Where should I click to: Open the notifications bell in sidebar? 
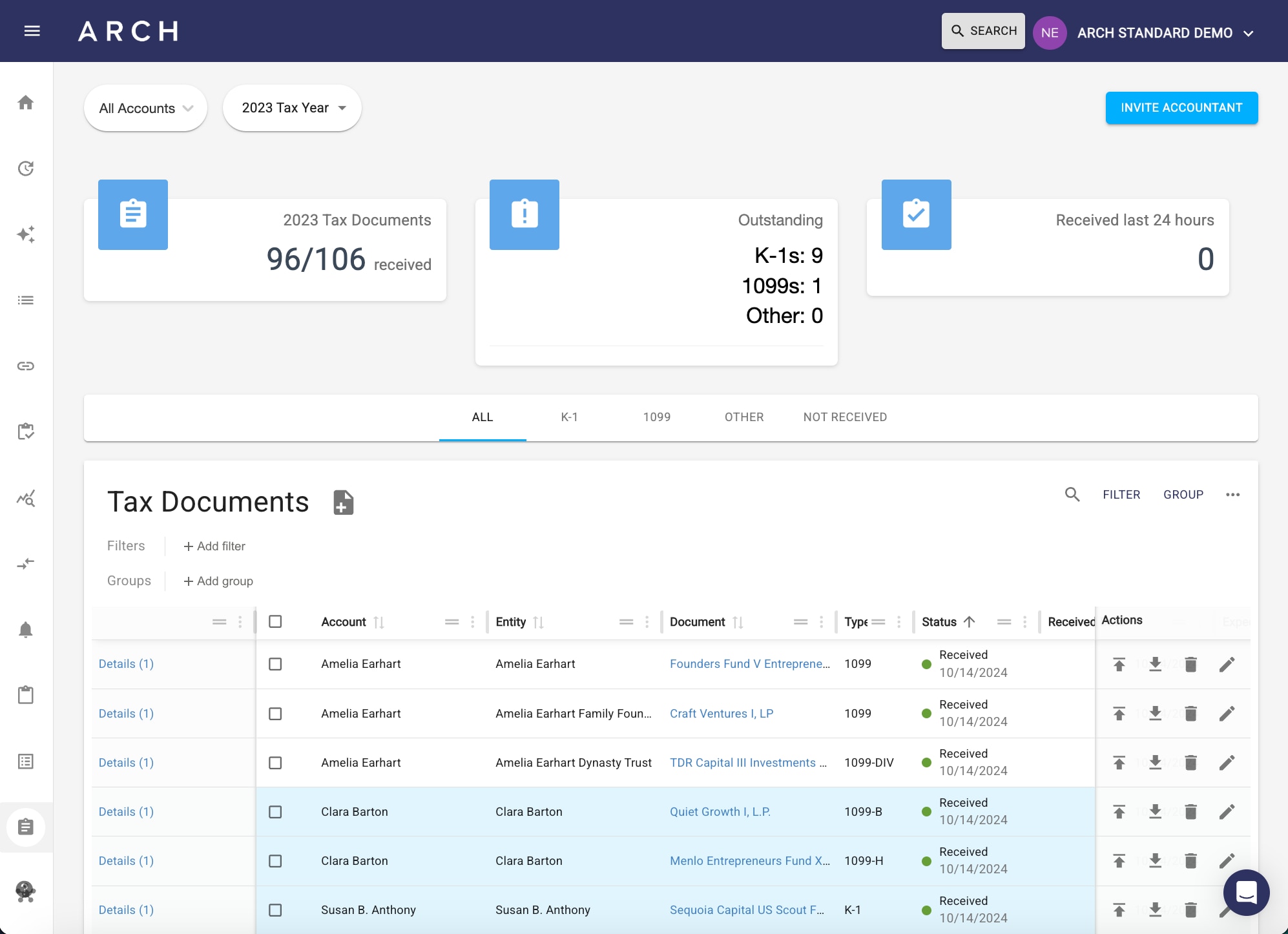pos(26,629)
